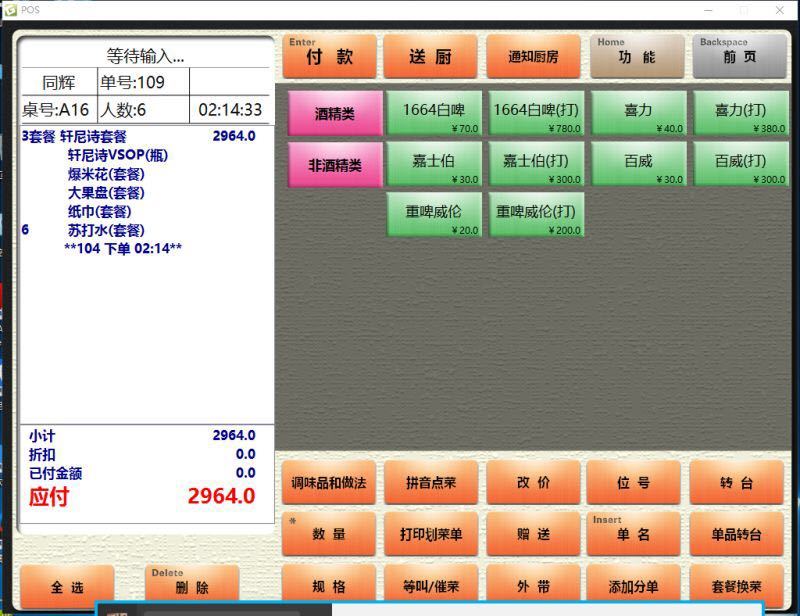Image resolution: width=800 pixels, height=616 pixels.
Task: Send order with 送厨 button
Action: coord(430,57)
